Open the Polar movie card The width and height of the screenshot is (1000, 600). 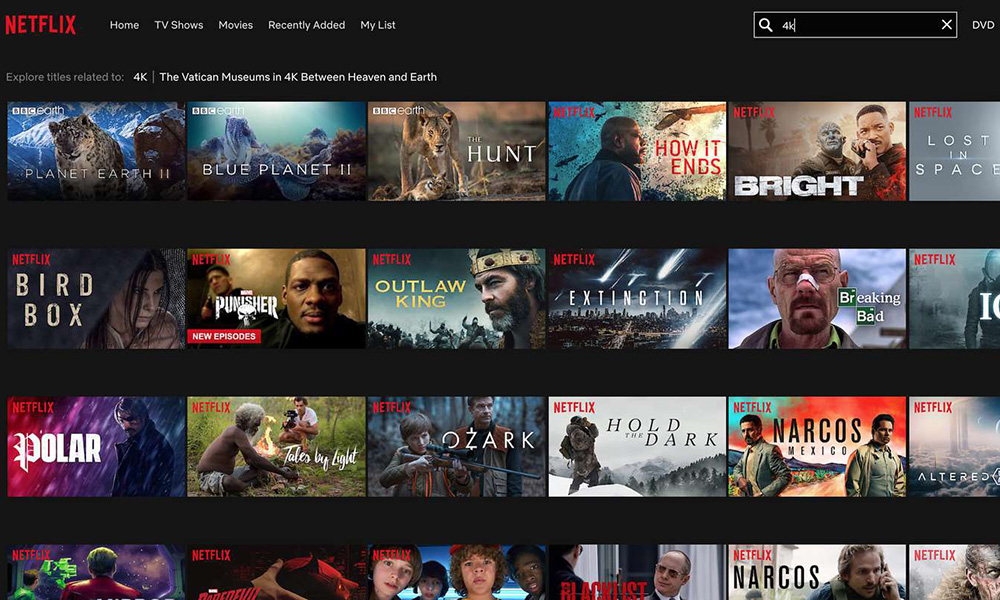point(96,446)
